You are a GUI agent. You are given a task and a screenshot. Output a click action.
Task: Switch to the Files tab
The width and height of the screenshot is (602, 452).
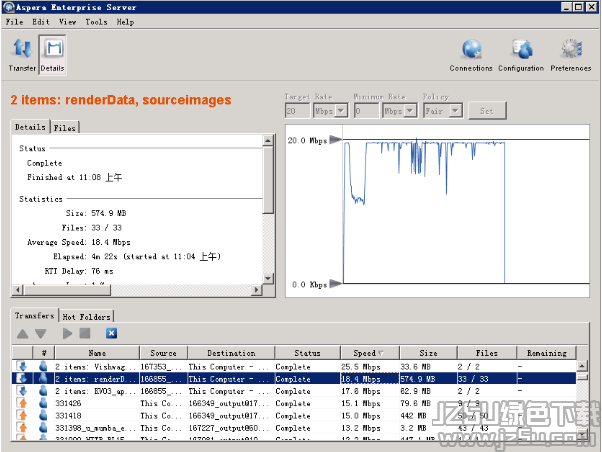pos(64,127)
